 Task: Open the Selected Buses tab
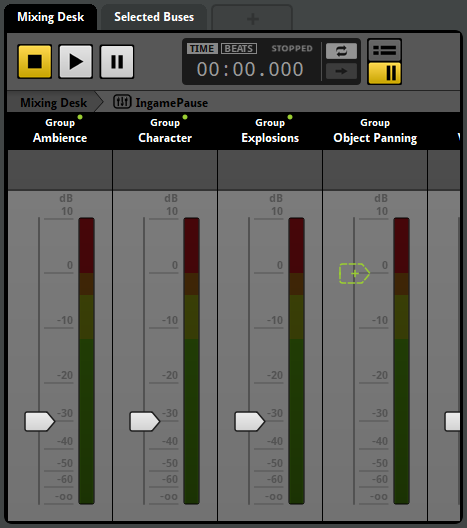coord(154,17)
